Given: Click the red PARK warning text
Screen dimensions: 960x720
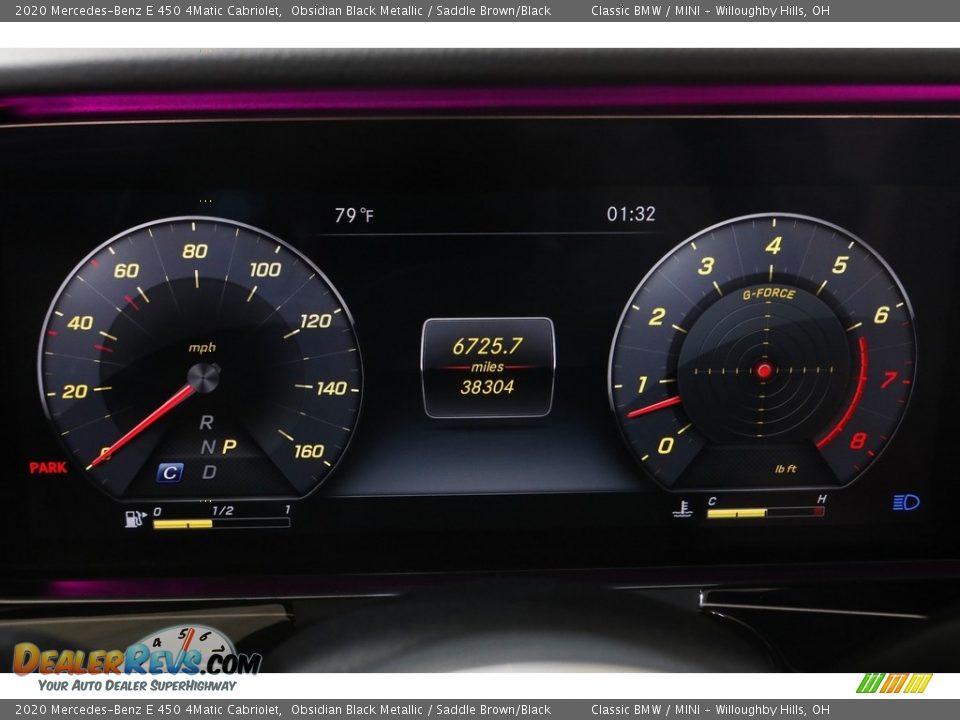Looking at the screenshot, I should tap(48, 468).
